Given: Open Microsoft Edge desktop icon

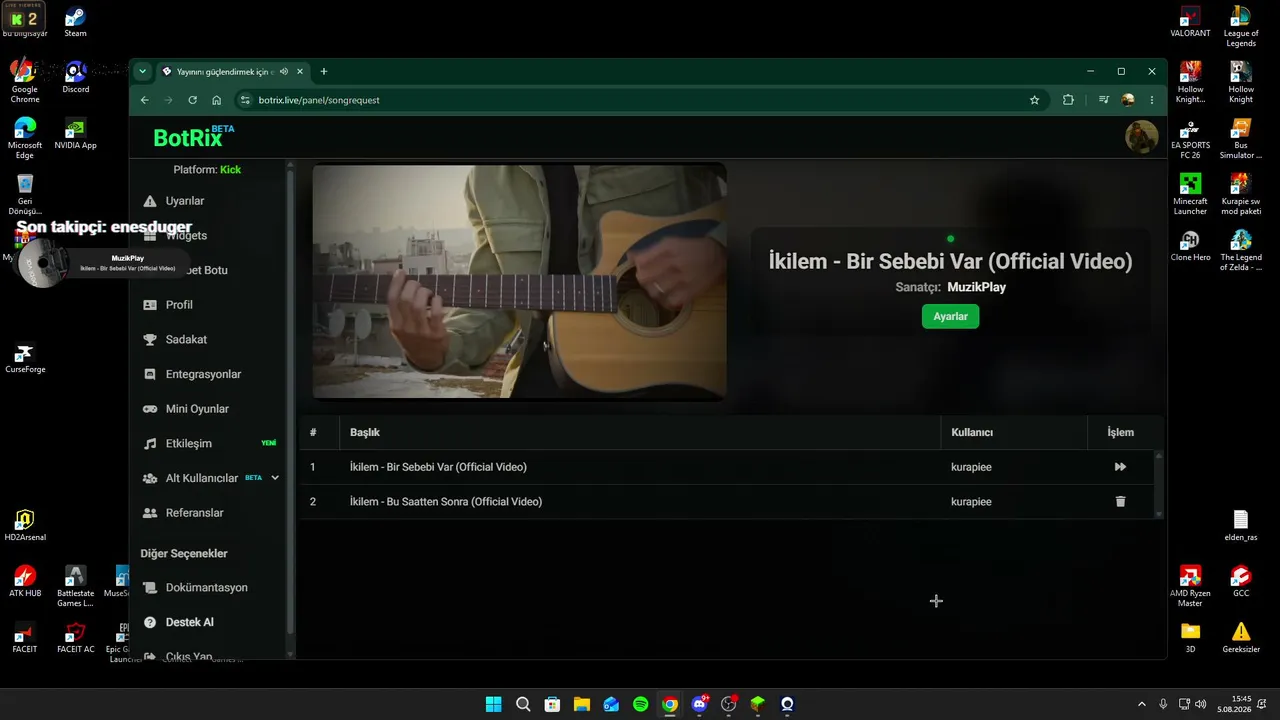Looking at the screenshot, I should (x=25, y=139).
